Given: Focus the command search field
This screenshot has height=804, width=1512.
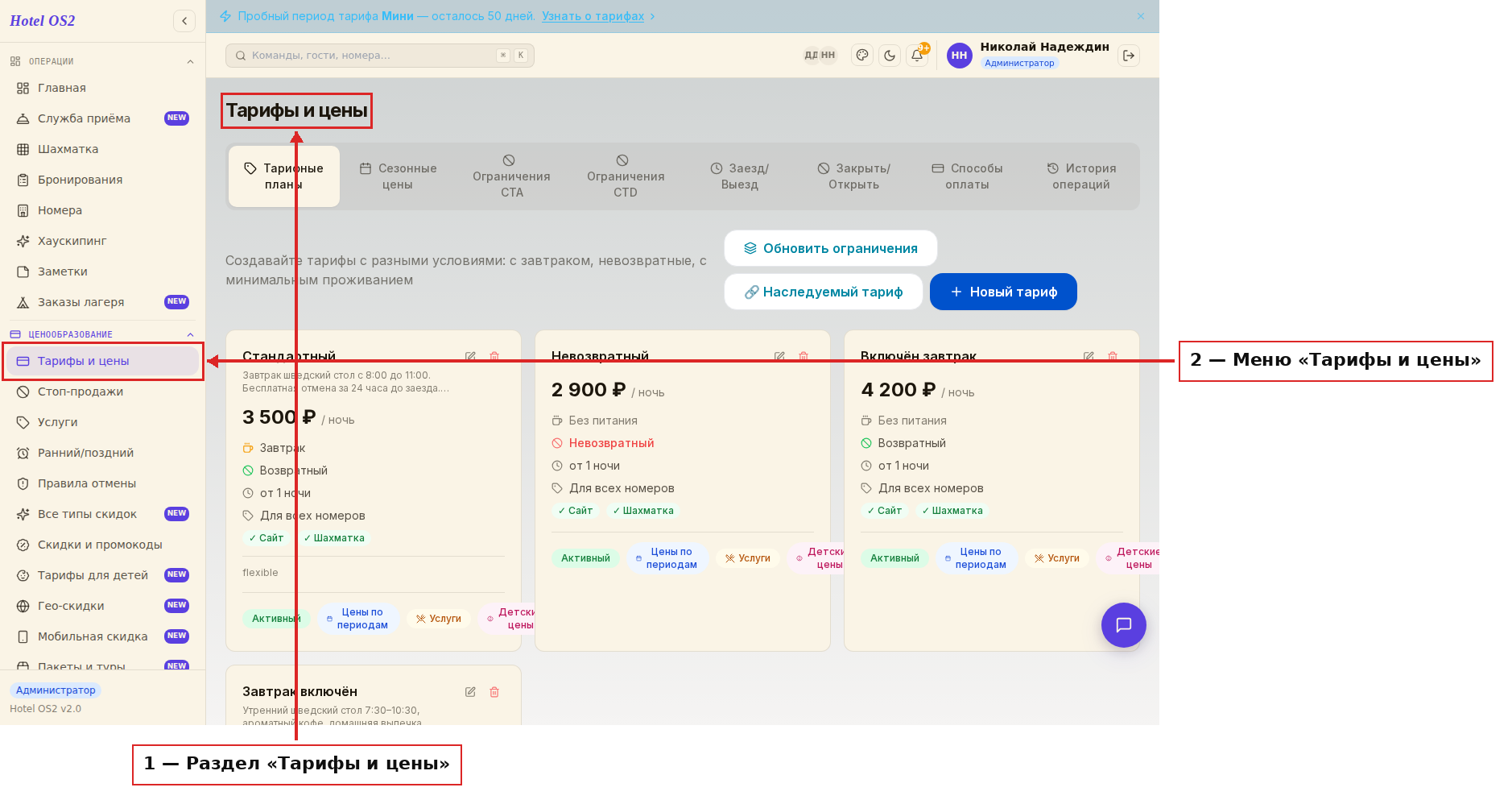Looking at the screenshot, I should pyautogui.click(x=380, y=56).
